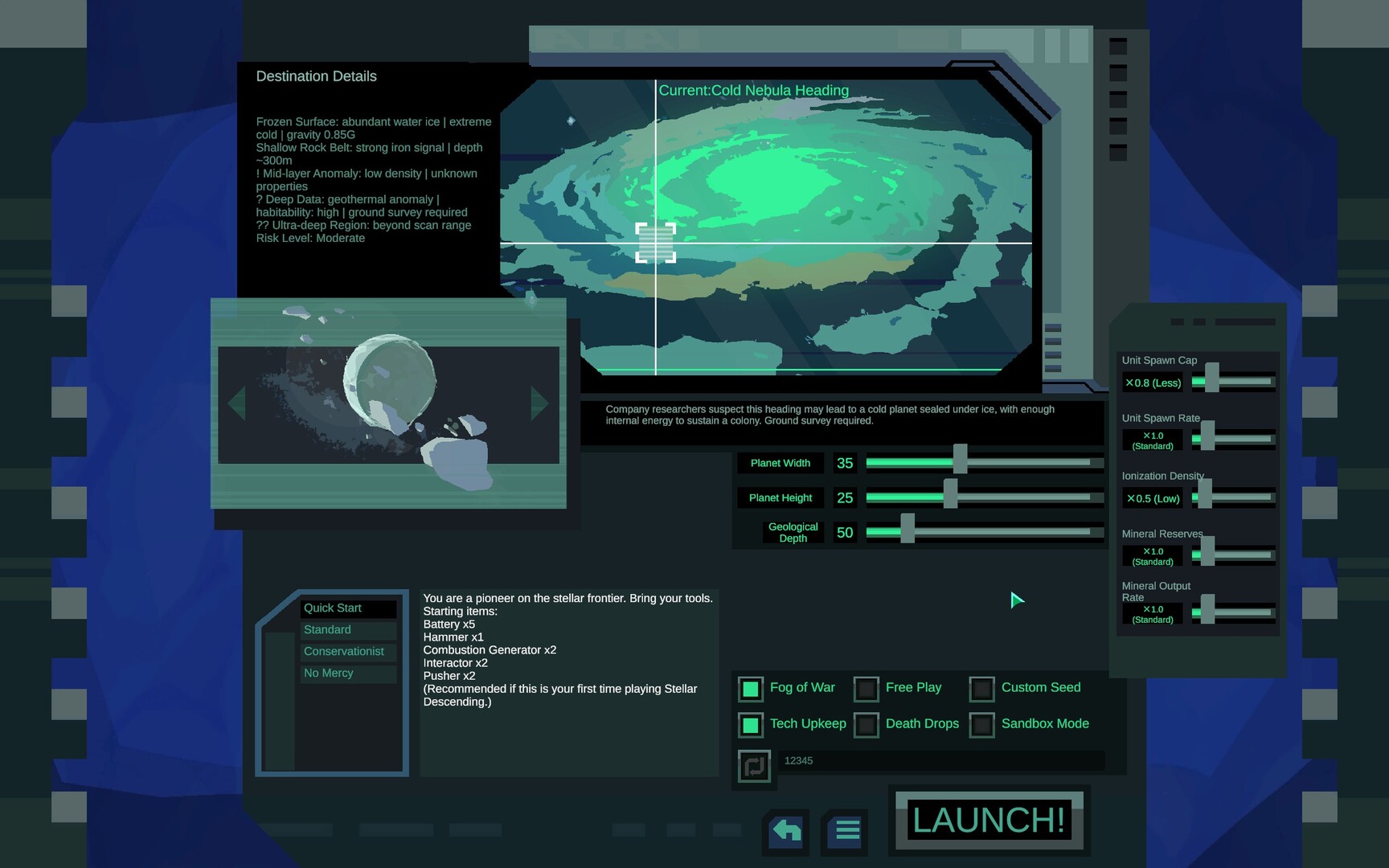Viewport: 1389px width, 868px height.
Task: Enable the Death Drops checkbox
Action: [x=867, y=725]
